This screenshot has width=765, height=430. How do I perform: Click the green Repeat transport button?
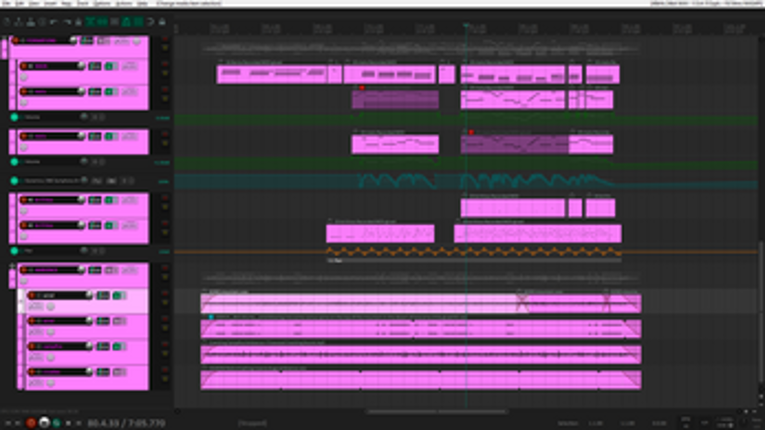[57, 423]
